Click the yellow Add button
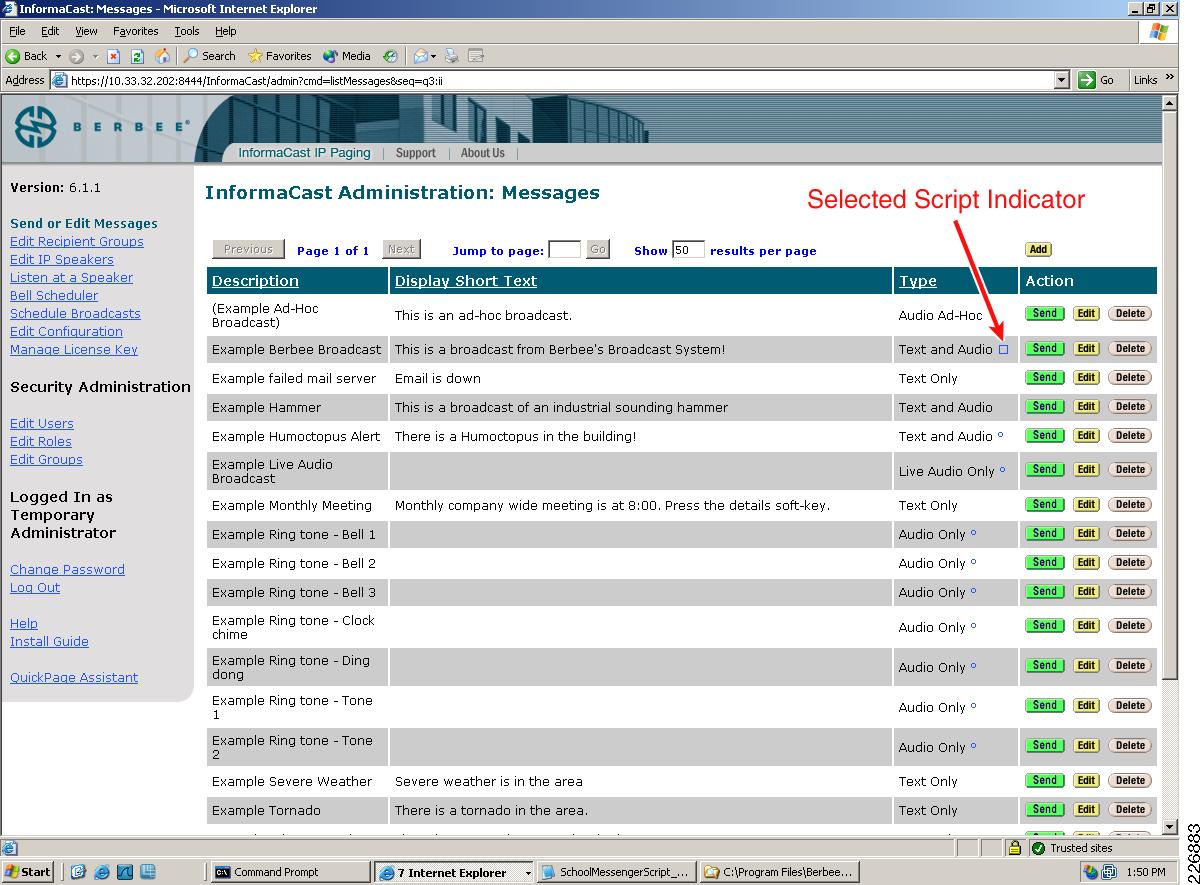The image size is (1201, 885). pyautogui.click(x=1038, y=250)
